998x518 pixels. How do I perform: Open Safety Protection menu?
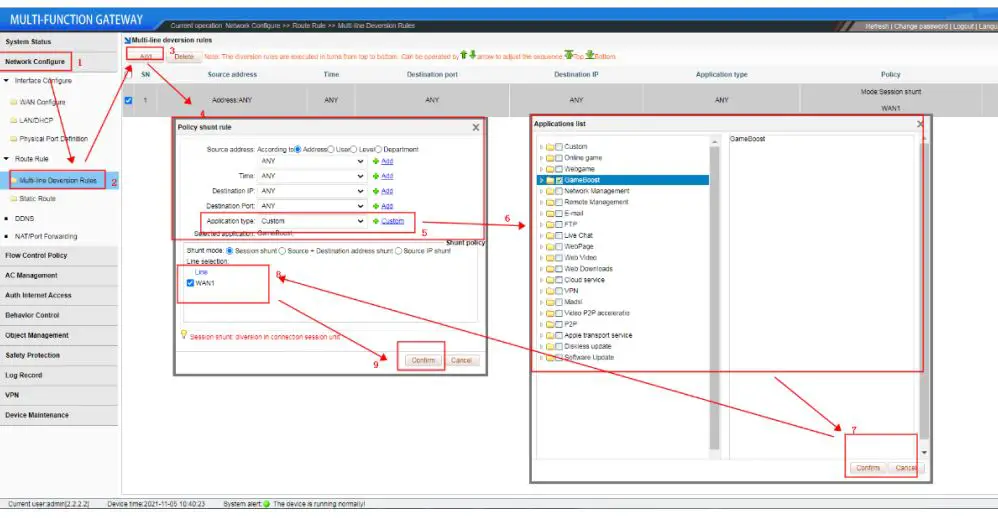click(x=59, y=355)
